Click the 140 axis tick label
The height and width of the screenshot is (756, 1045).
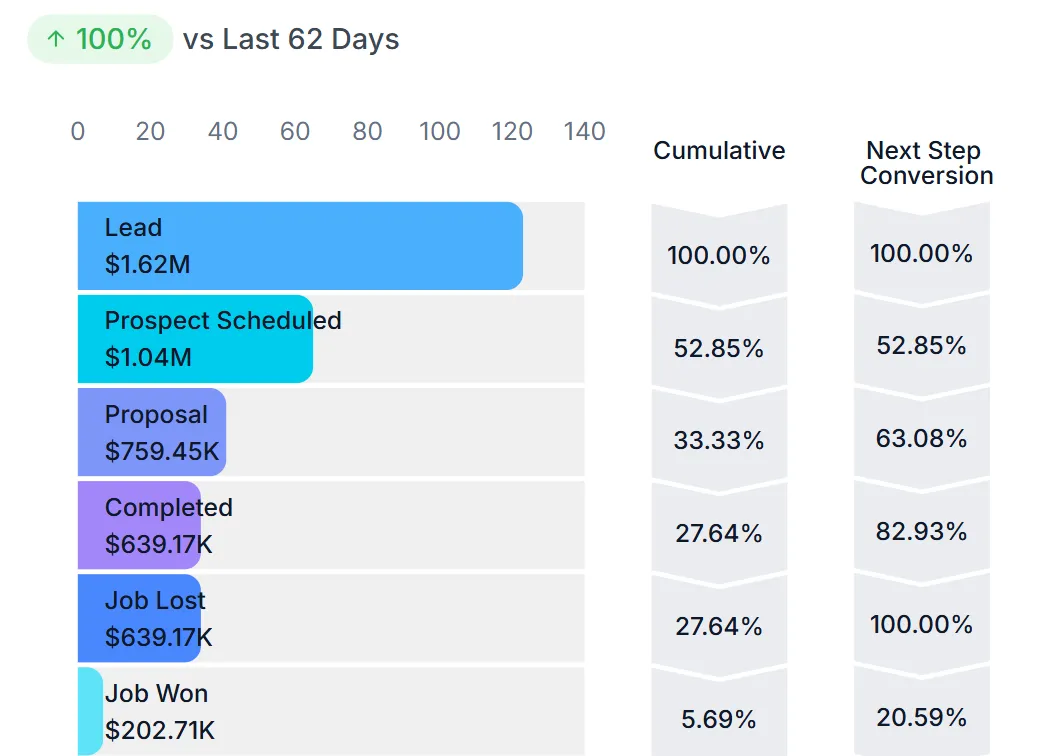tap(584, 131)
